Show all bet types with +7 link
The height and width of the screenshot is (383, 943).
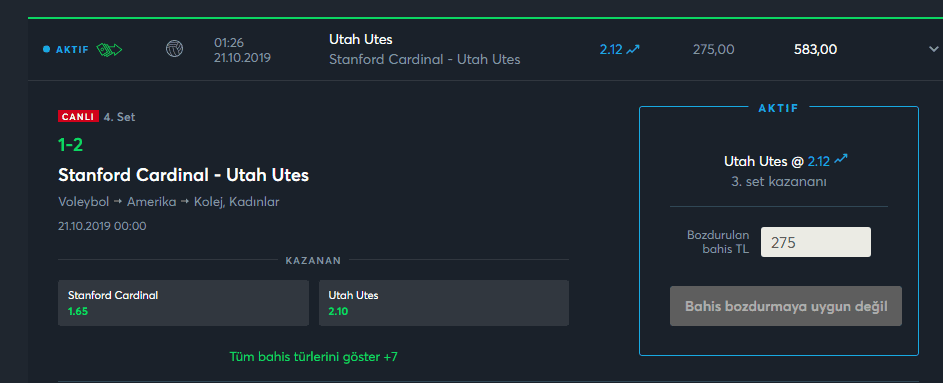(313, 357)
